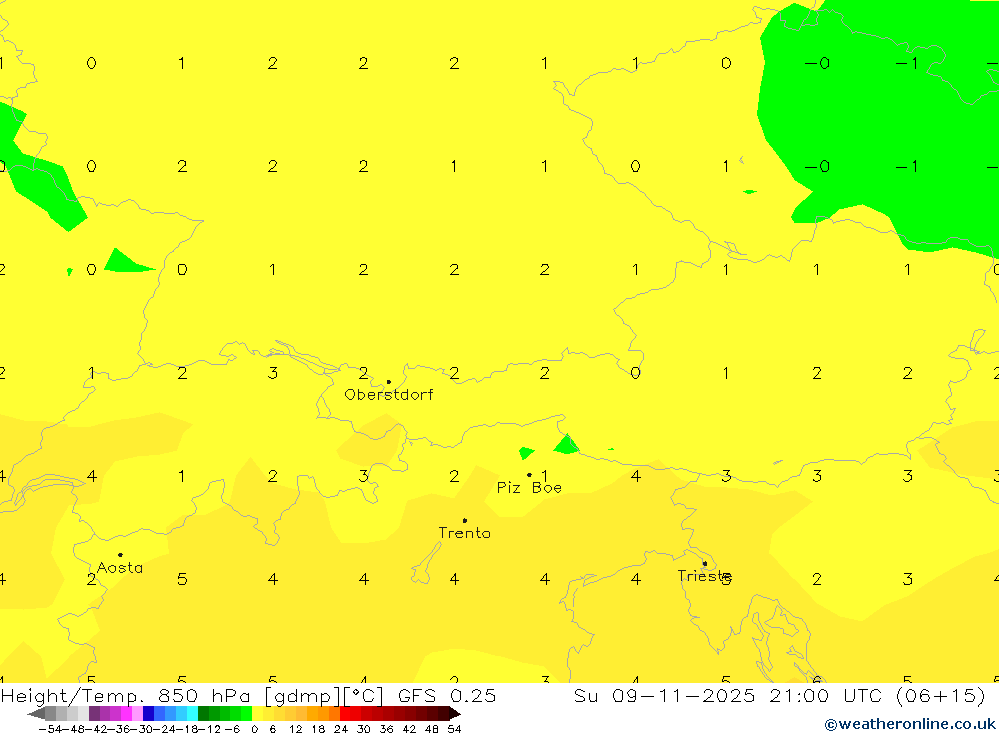Viewport: 1000px width, 733px height.
Task: Open the weatheronline.co.uk copyright link
Action: pyautogui.click(x=910, y=724)
